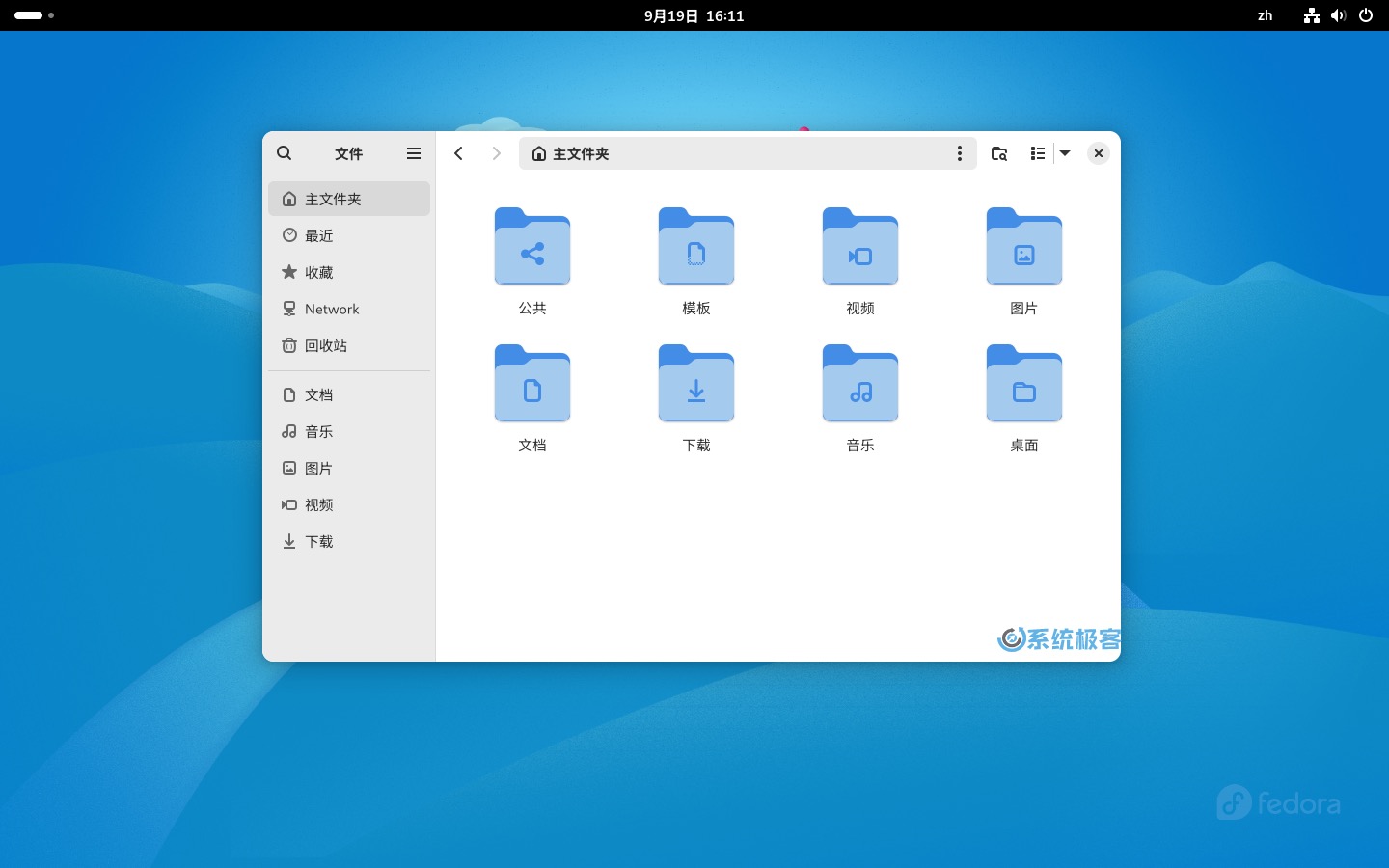
Task: Open Network in the sidebar
Action: (349, 309)
